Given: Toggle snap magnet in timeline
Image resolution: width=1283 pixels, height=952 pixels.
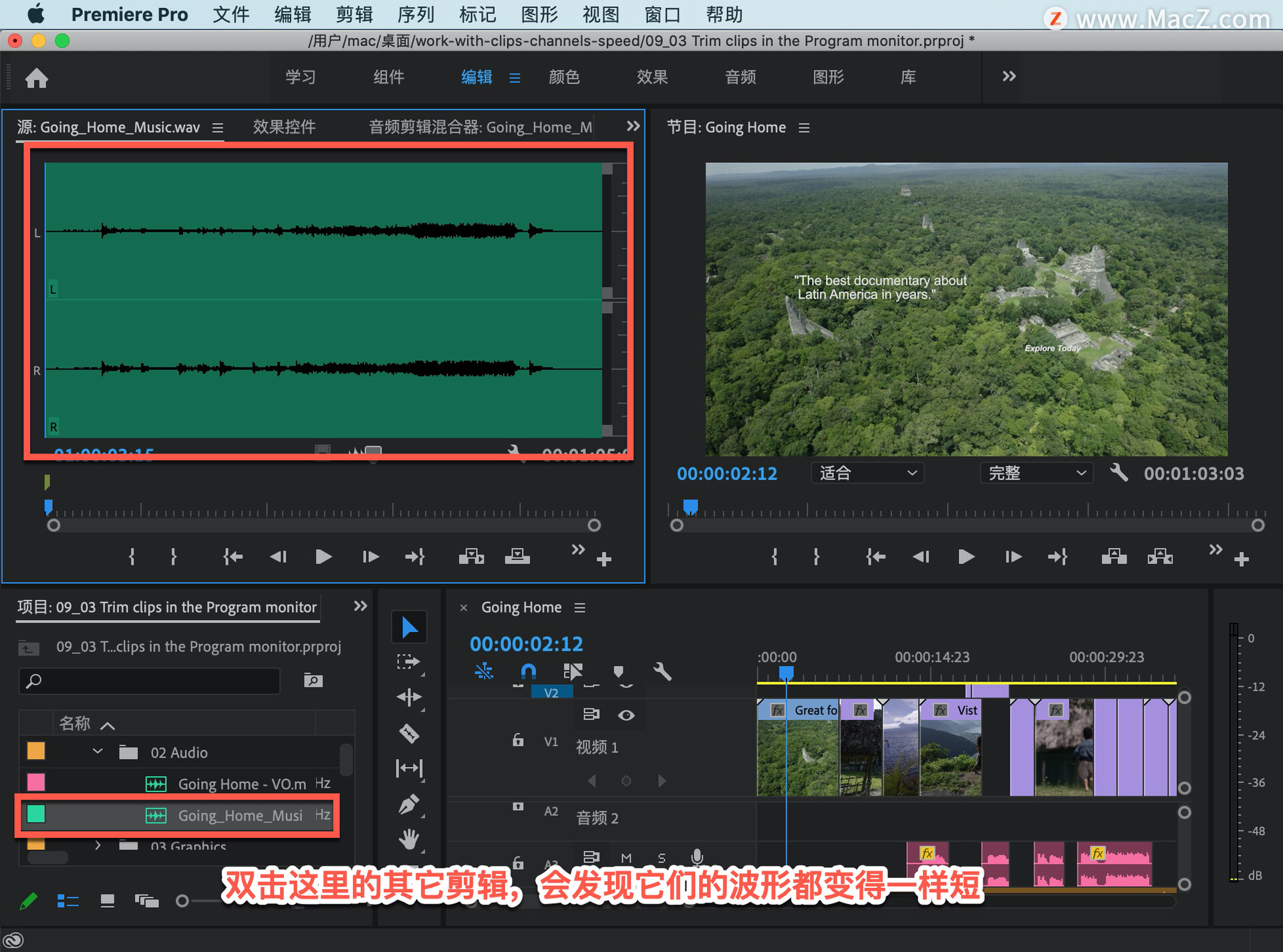Looking at the screenshot, I should click(528, 671).
